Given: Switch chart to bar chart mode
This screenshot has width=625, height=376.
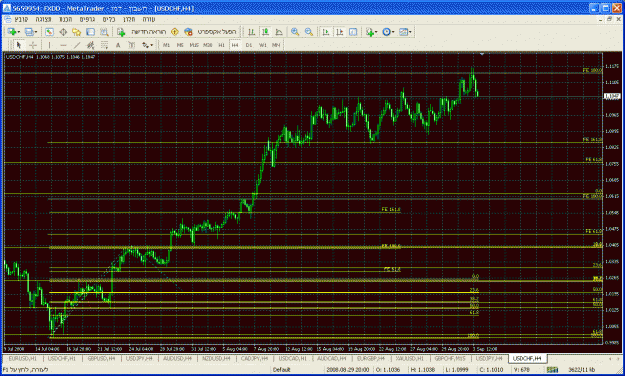Looking at the screenshot, I should coord(252,32).
